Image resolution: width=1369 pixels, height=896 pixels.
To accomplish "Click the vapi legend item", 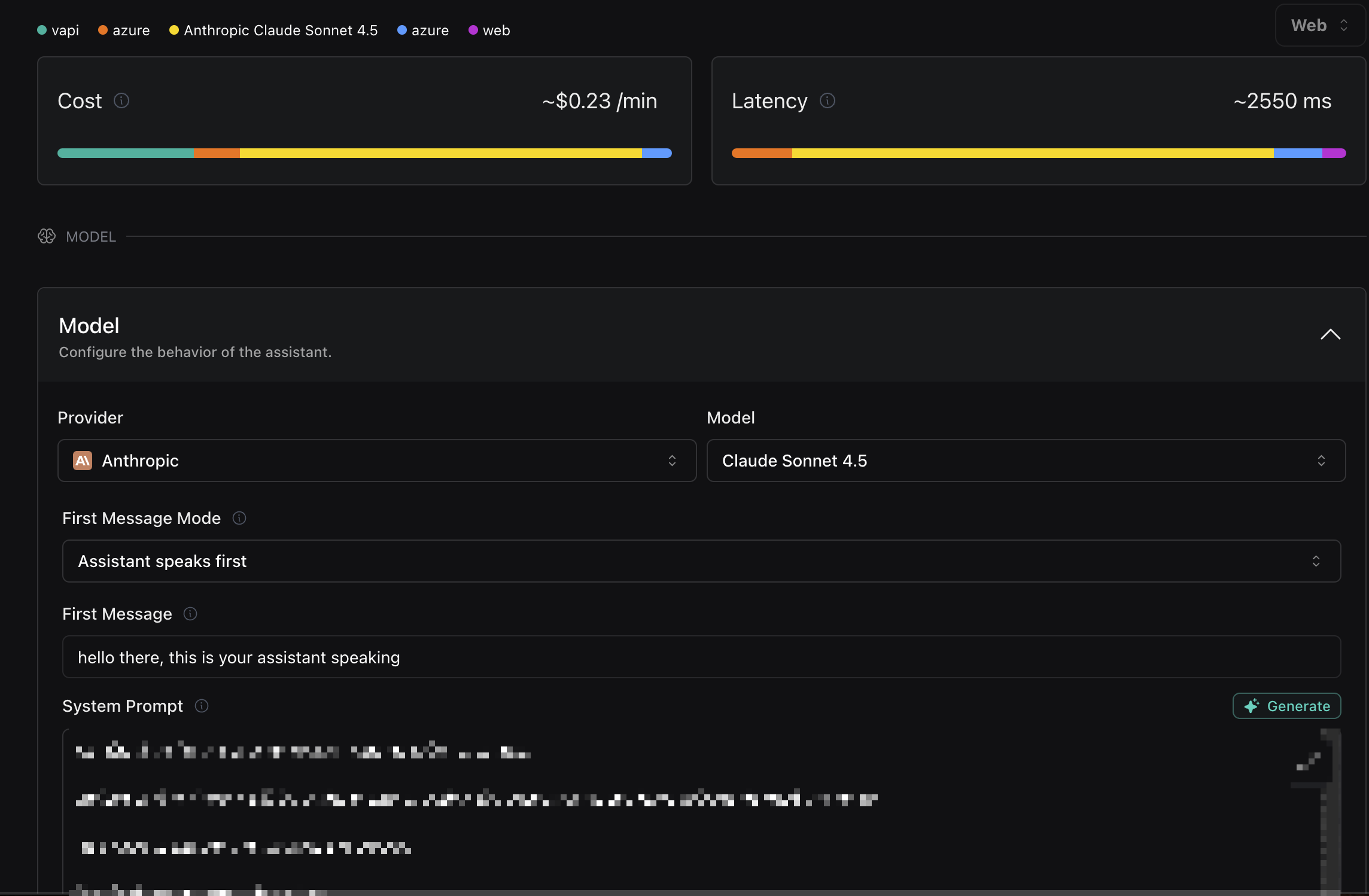I will pos(59,30).
